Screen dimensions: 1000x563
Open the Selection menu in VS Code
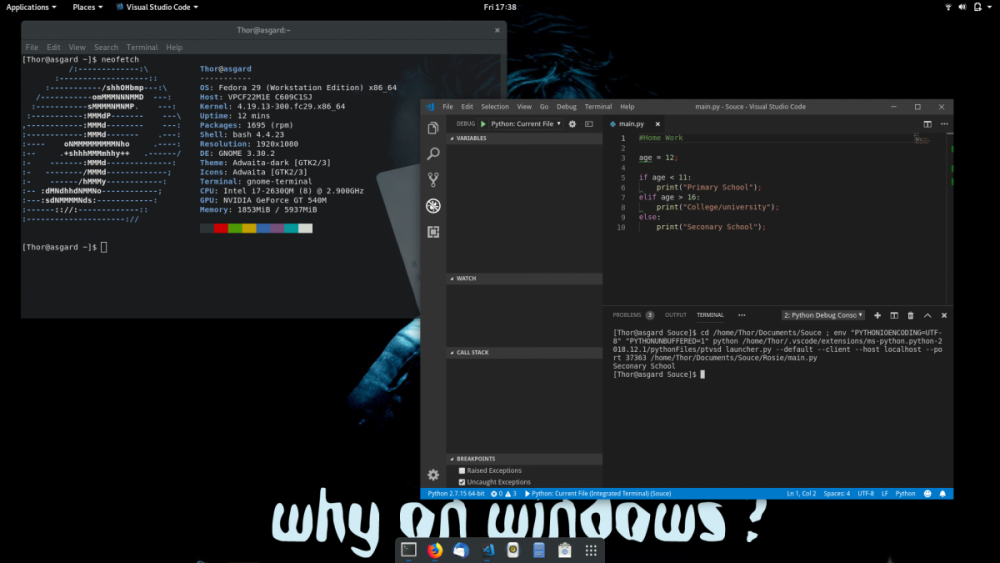(x=494, y=106)
